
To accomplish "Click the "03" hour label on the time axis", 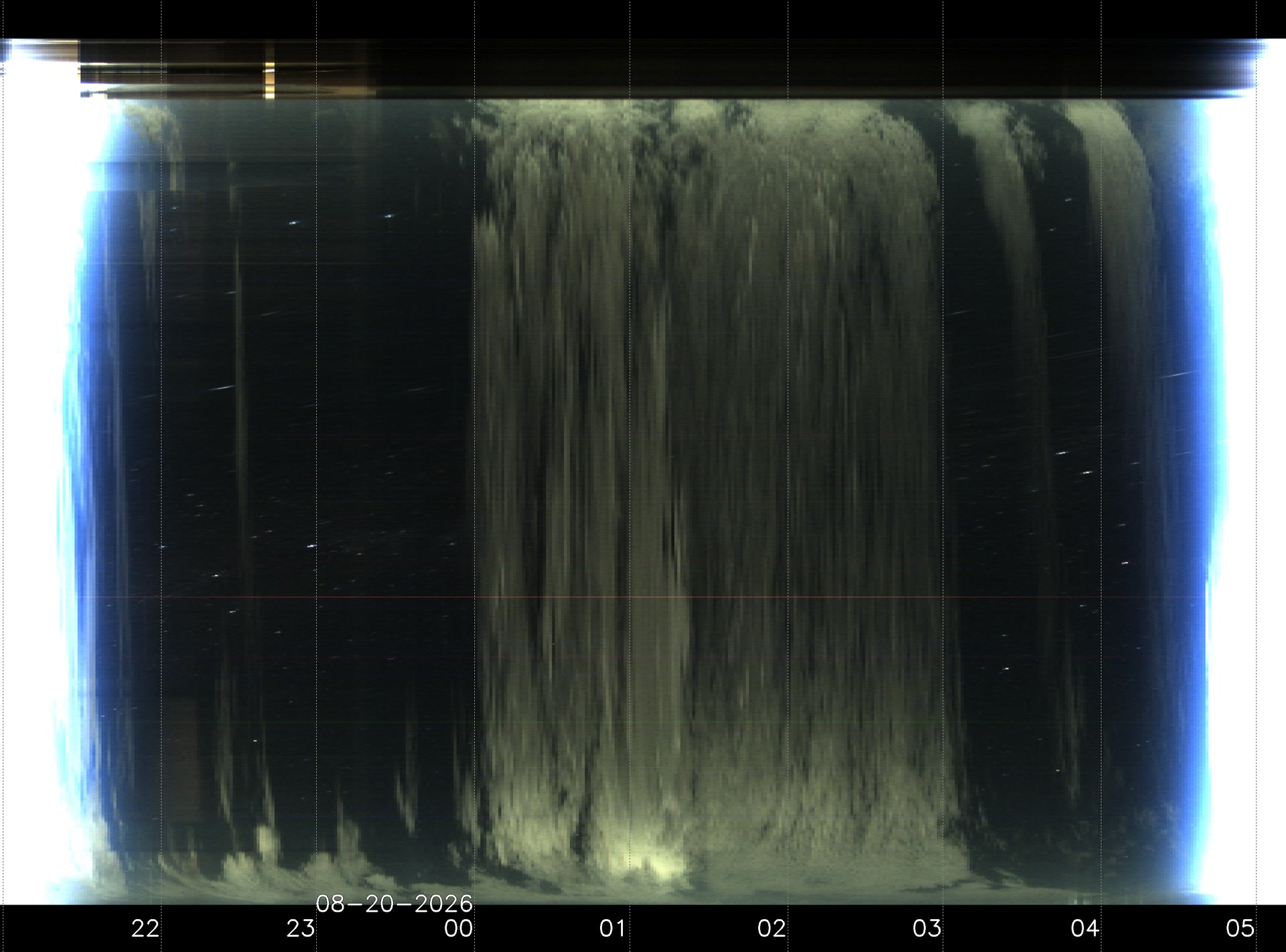I will (x=928, y=928).
